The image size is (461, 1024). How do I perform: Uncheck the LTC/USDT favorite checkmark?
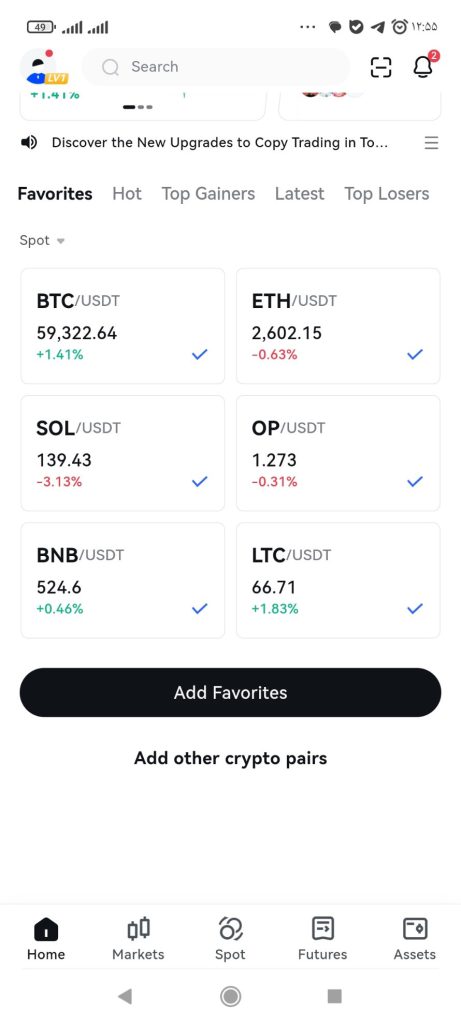click(x=415, y=609)
